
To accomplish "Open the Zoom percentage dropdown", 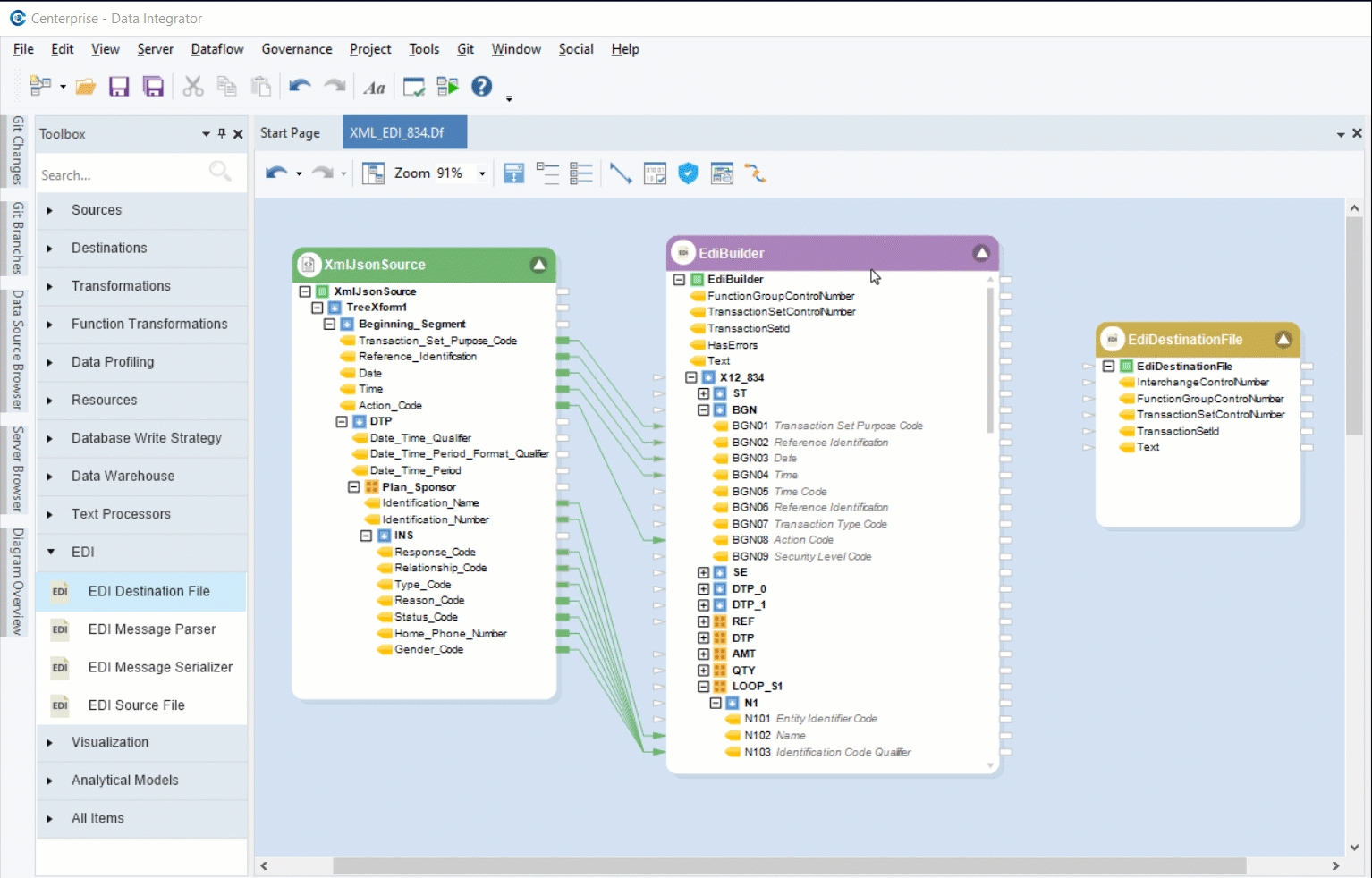I will pos(482,173).
